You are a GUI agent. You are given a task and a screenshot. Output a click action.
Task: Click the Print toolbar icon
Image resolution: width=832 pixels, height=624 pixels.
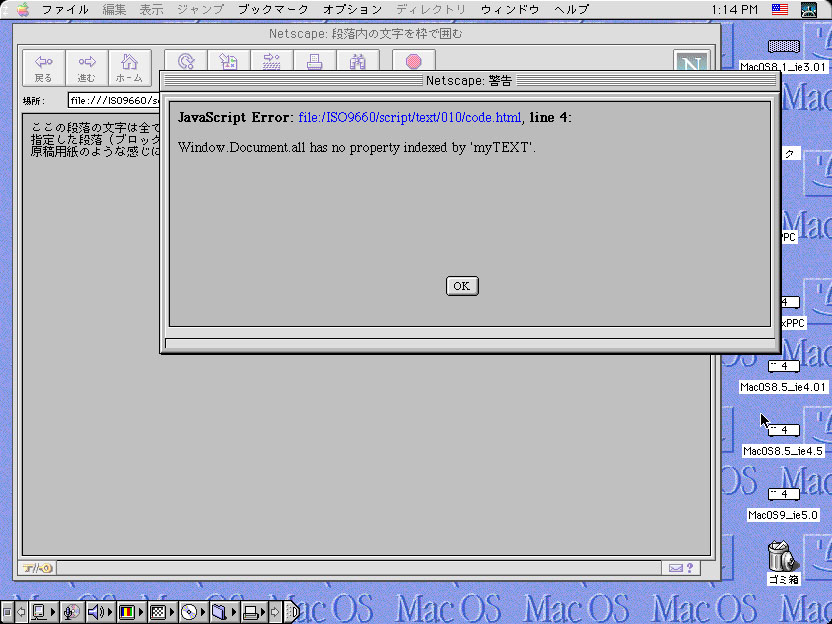pyautogui.click(x=315, y=60)
